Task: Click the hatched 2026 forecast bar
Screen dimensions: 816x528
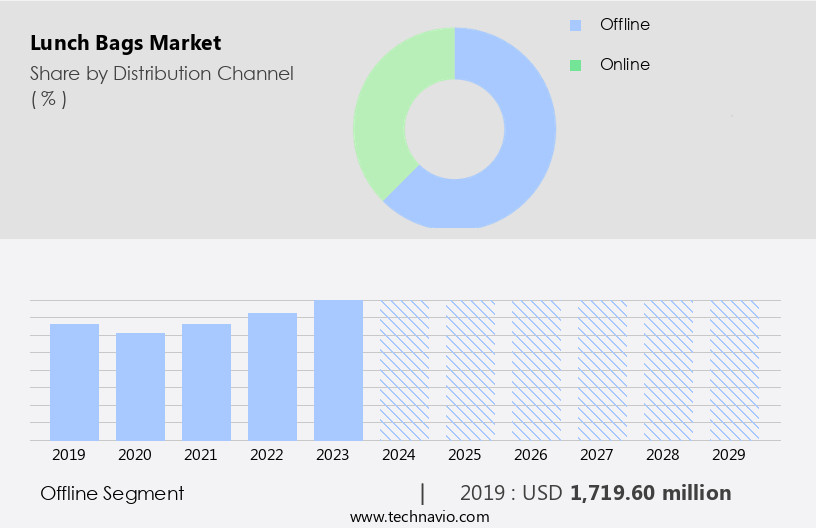Action: click(x=536, y=370)
